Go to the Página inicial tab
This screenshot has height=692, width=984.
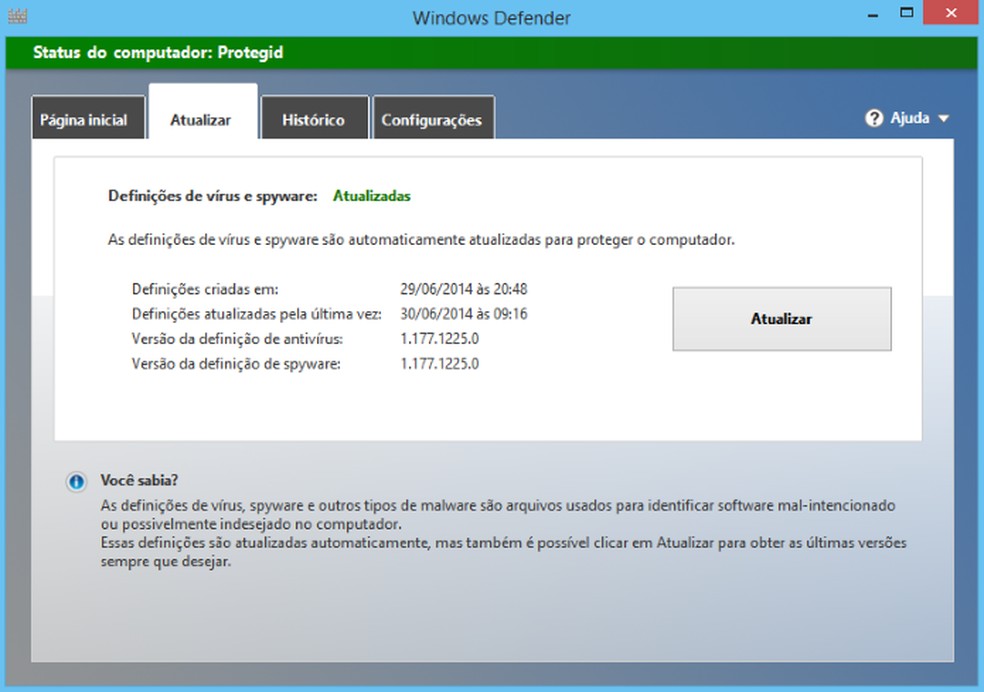pos(87,117)
